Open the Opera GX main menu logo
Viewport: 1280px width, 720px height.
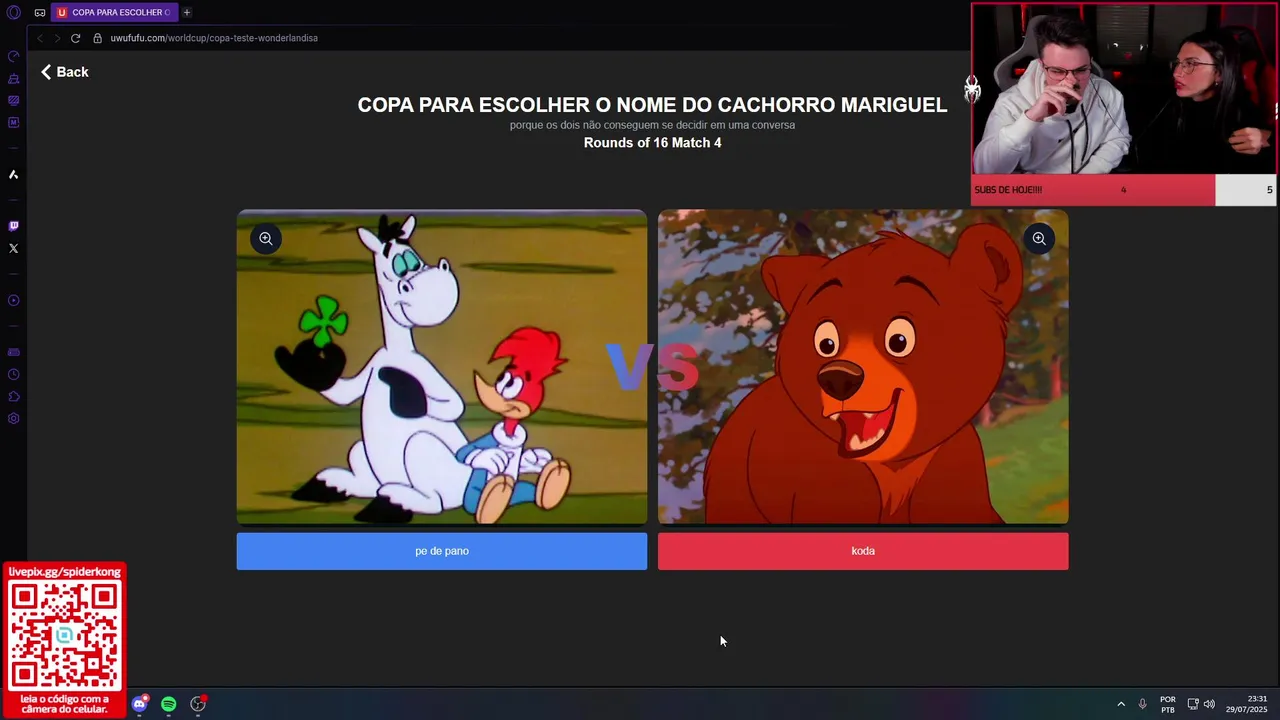[x=13, y=12]
